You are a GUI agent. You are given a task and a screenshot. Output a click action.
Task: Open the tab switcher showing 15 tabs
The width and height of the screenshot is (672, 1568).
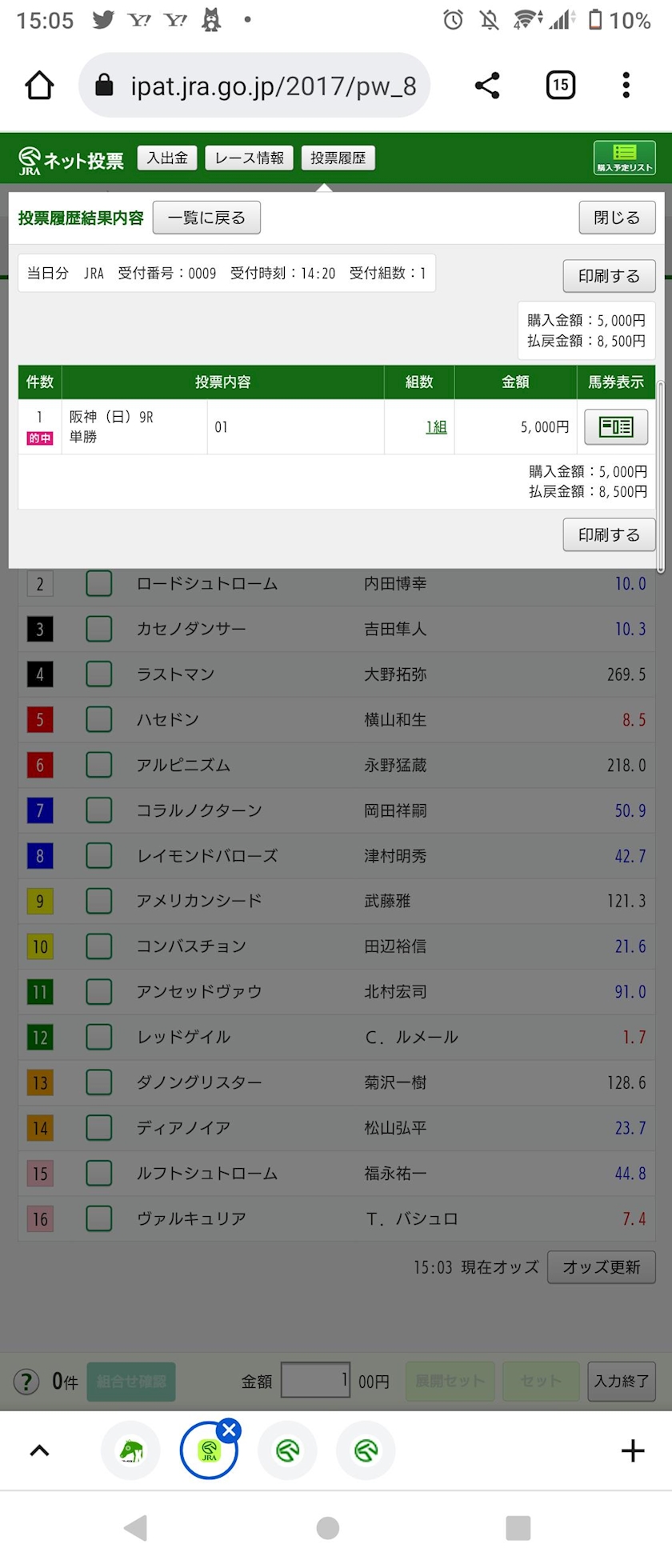pos(560,86)
